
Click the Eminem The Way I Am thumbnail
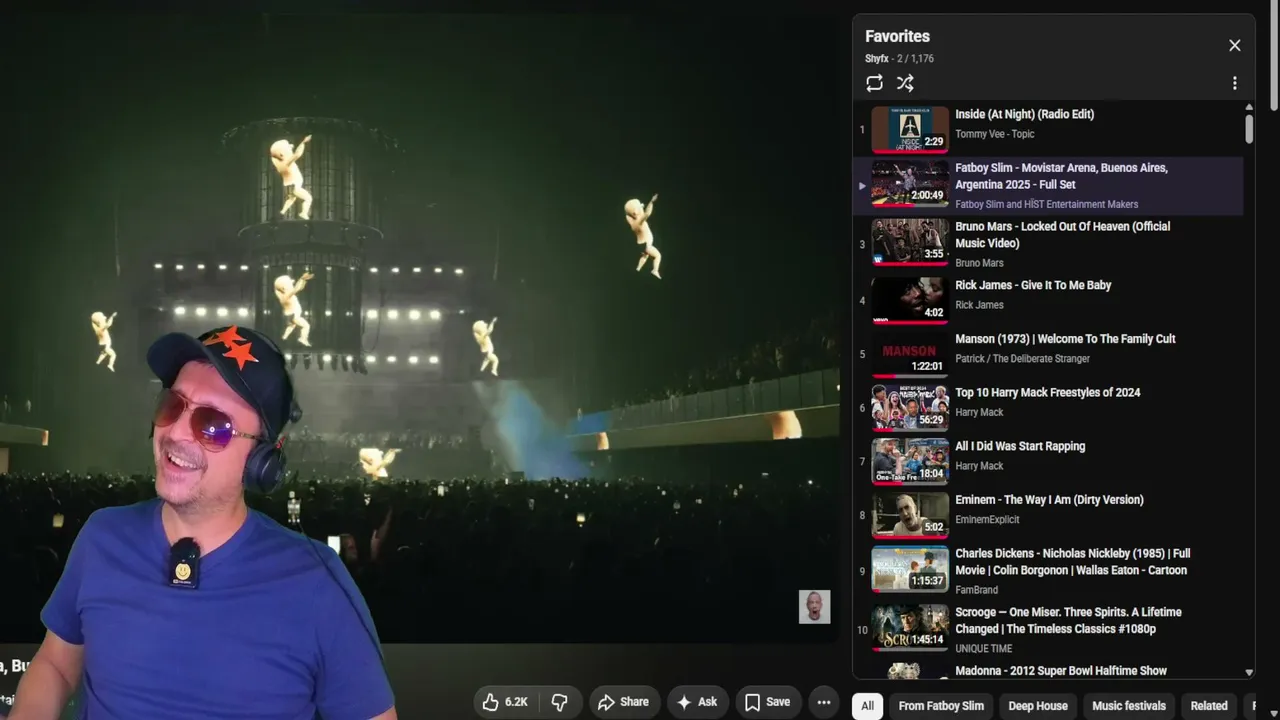coord(910,516)
